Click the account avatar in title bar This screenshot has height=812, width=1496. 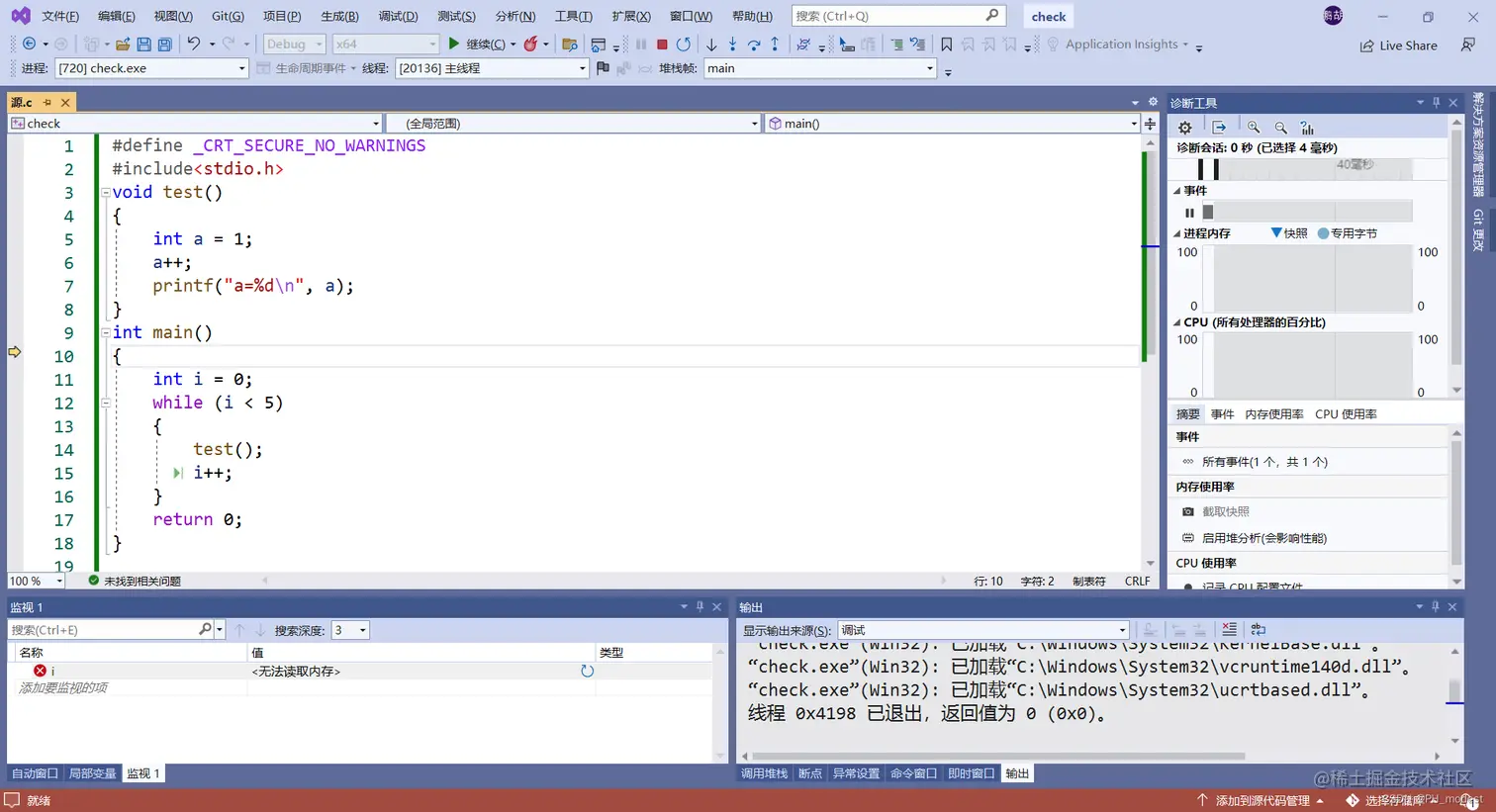tap(1333, 16)
